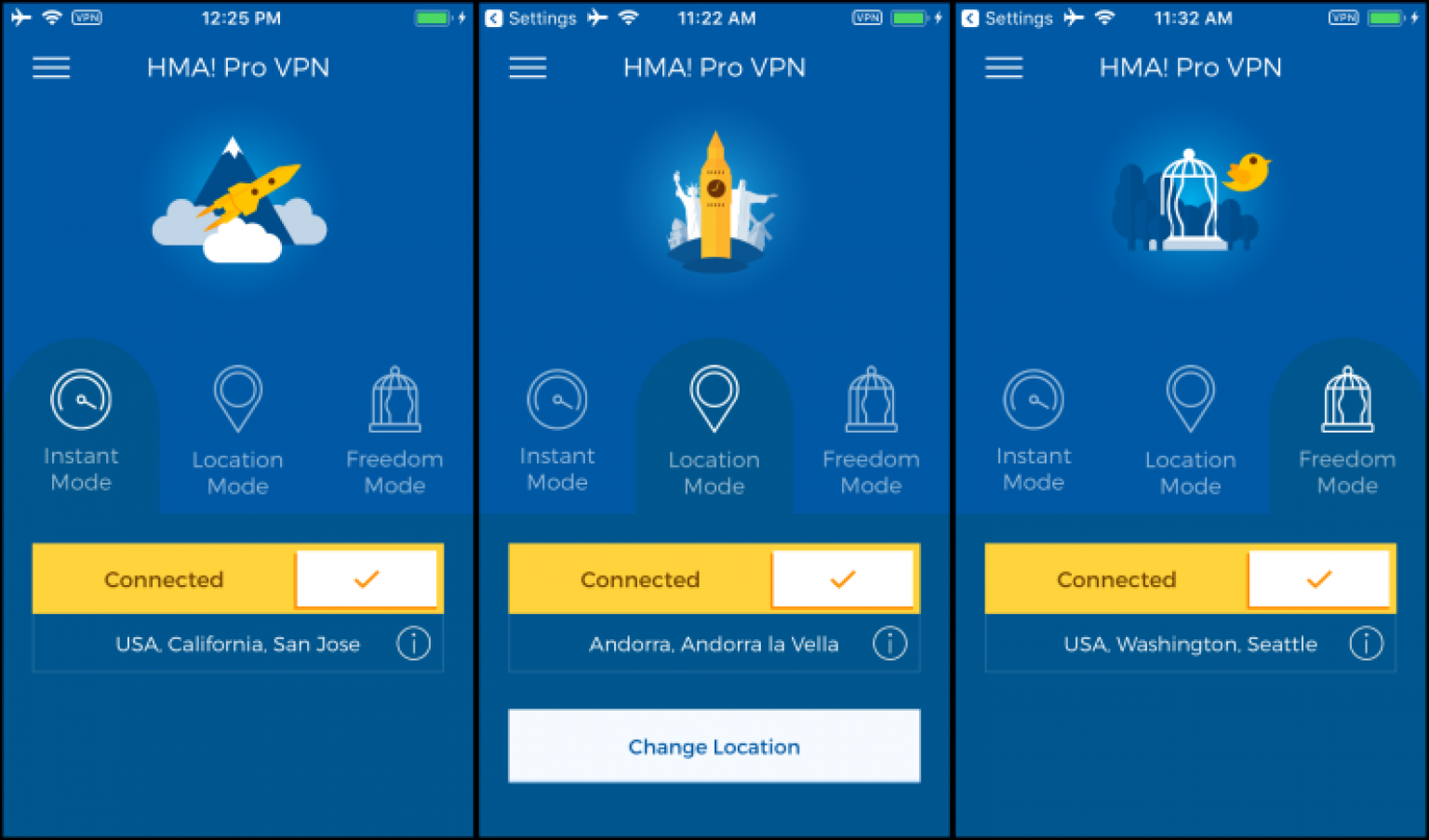1429x840 pixels.
Task: Toggle connection checkmark switch on Seattle screen
Action: 1319,580
